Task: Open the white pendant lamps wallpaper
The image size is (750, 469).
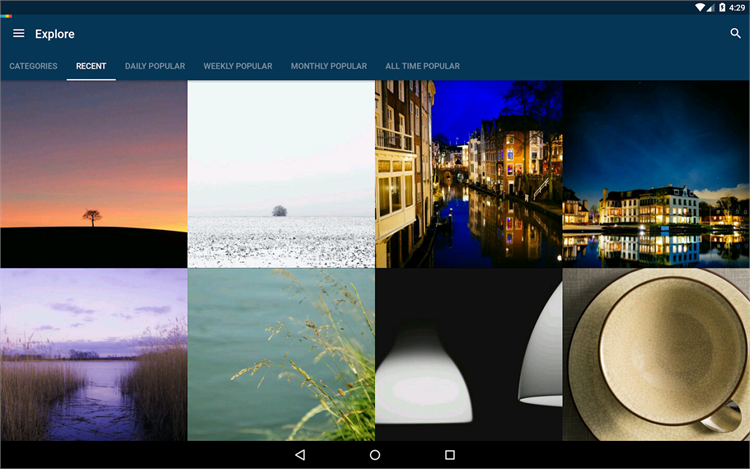Action: (469, 355)
